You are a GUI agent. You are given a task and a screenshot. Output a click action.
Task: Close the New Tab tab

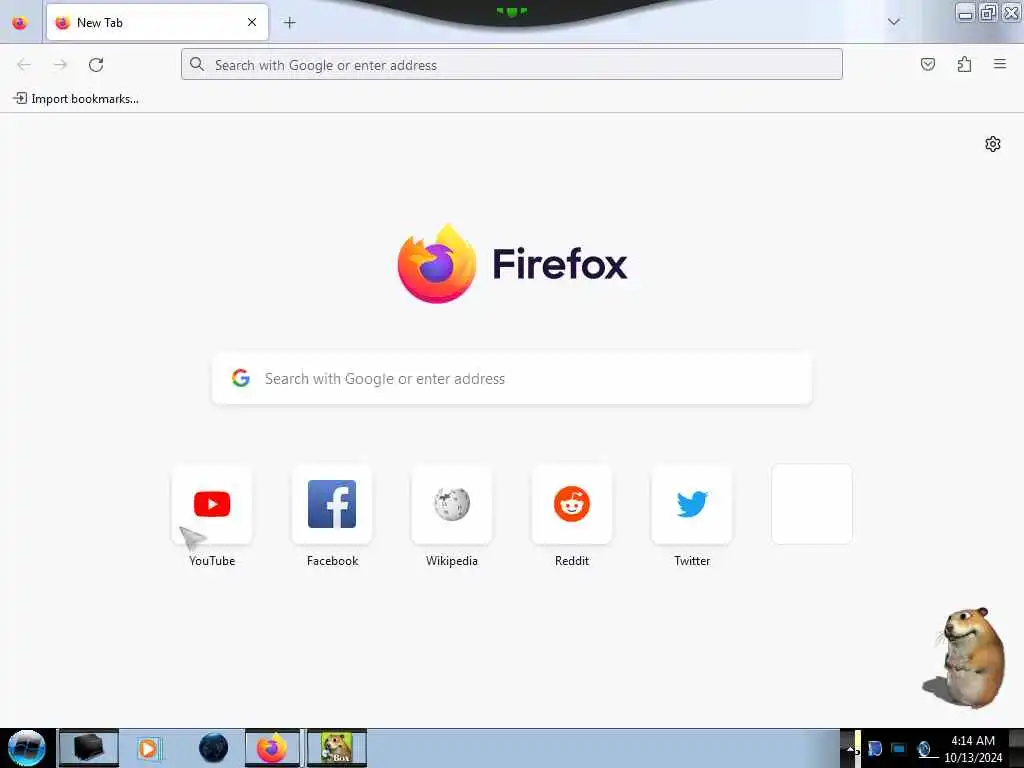tap(251, 22)
